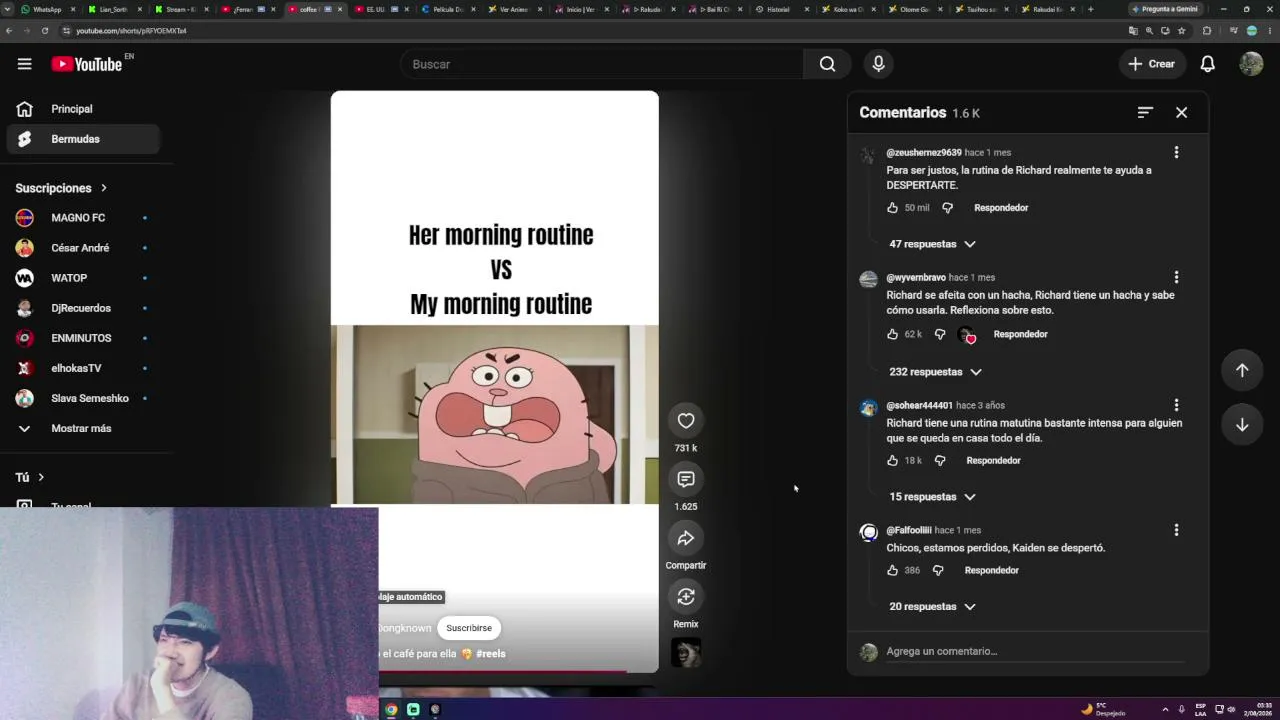
Task: Like the comment by @zeushernez9639
Action: pos(892,208)
